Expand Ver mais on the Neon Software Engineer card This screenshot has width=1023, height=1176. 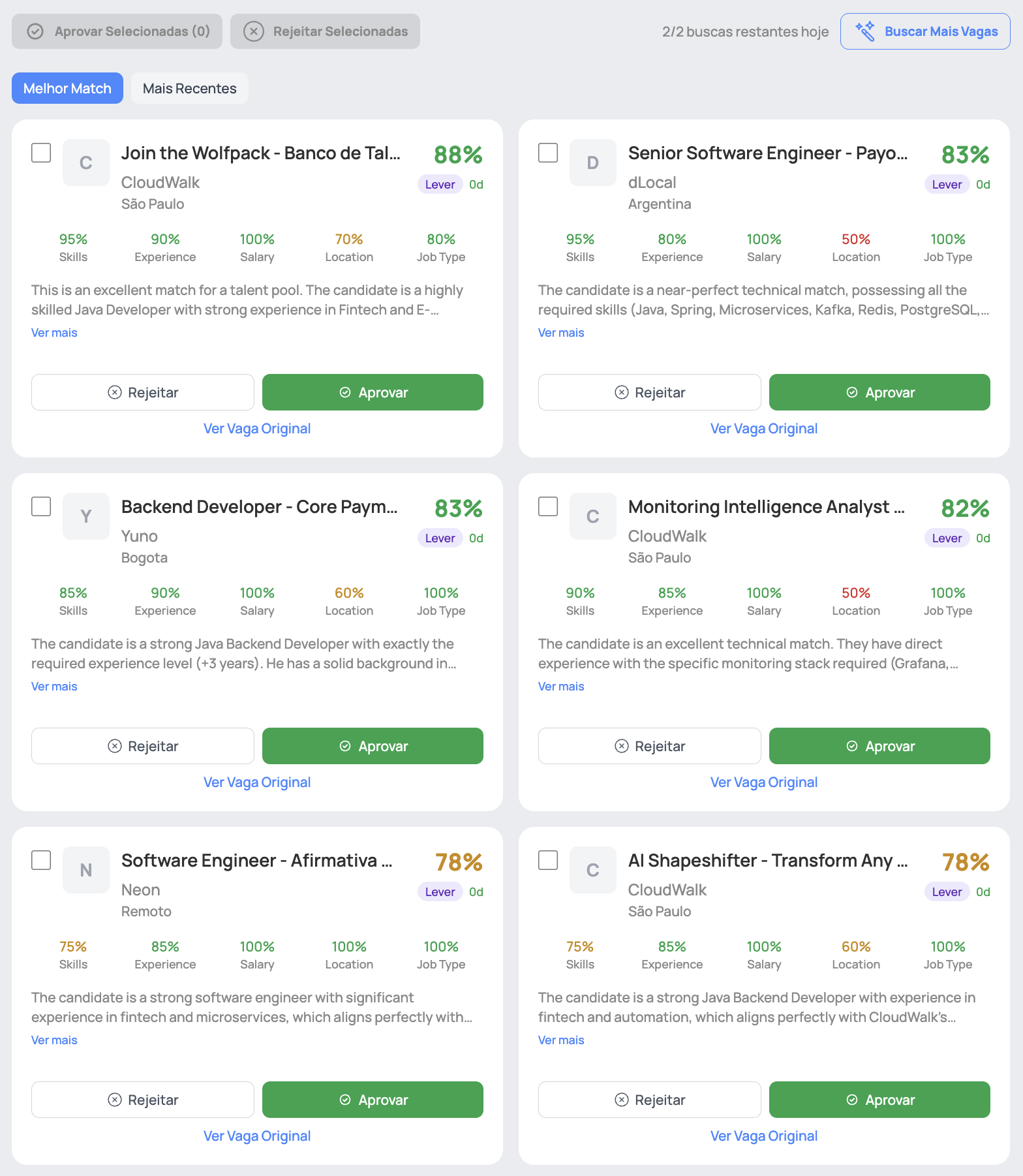pos(53,1040)
